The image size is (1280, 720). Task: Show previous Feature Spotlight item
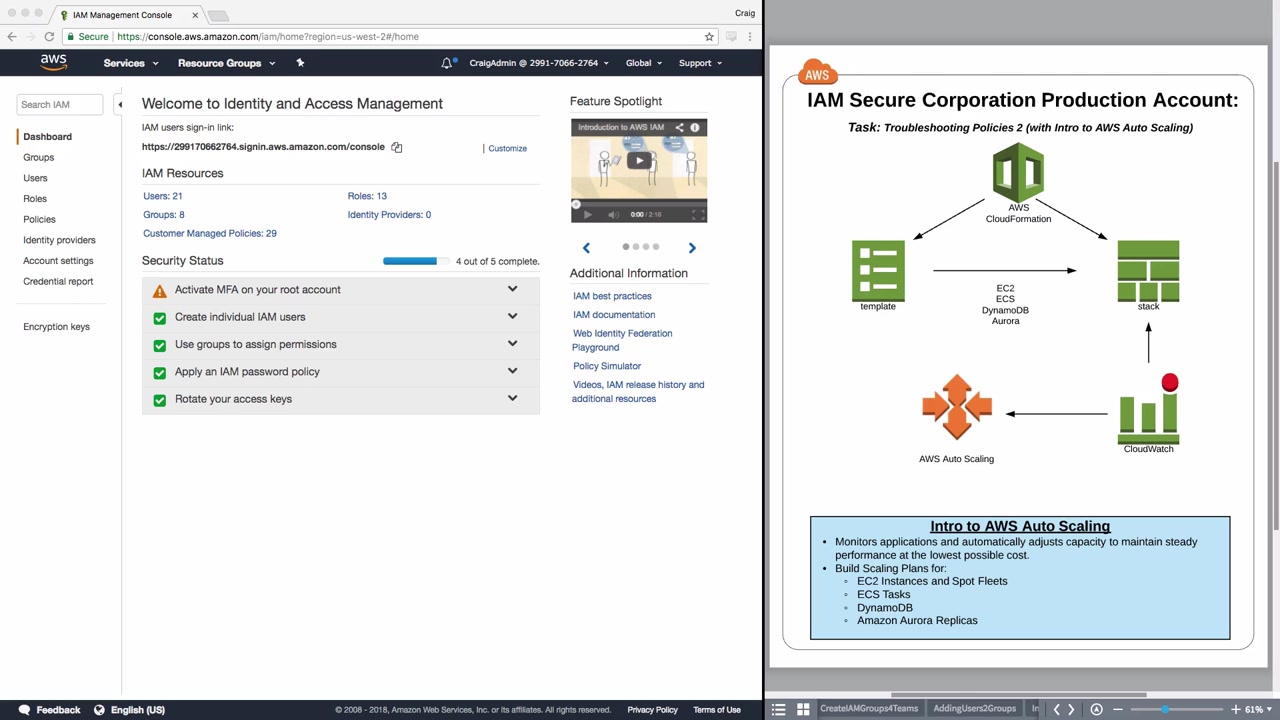[x=586, y=248]
